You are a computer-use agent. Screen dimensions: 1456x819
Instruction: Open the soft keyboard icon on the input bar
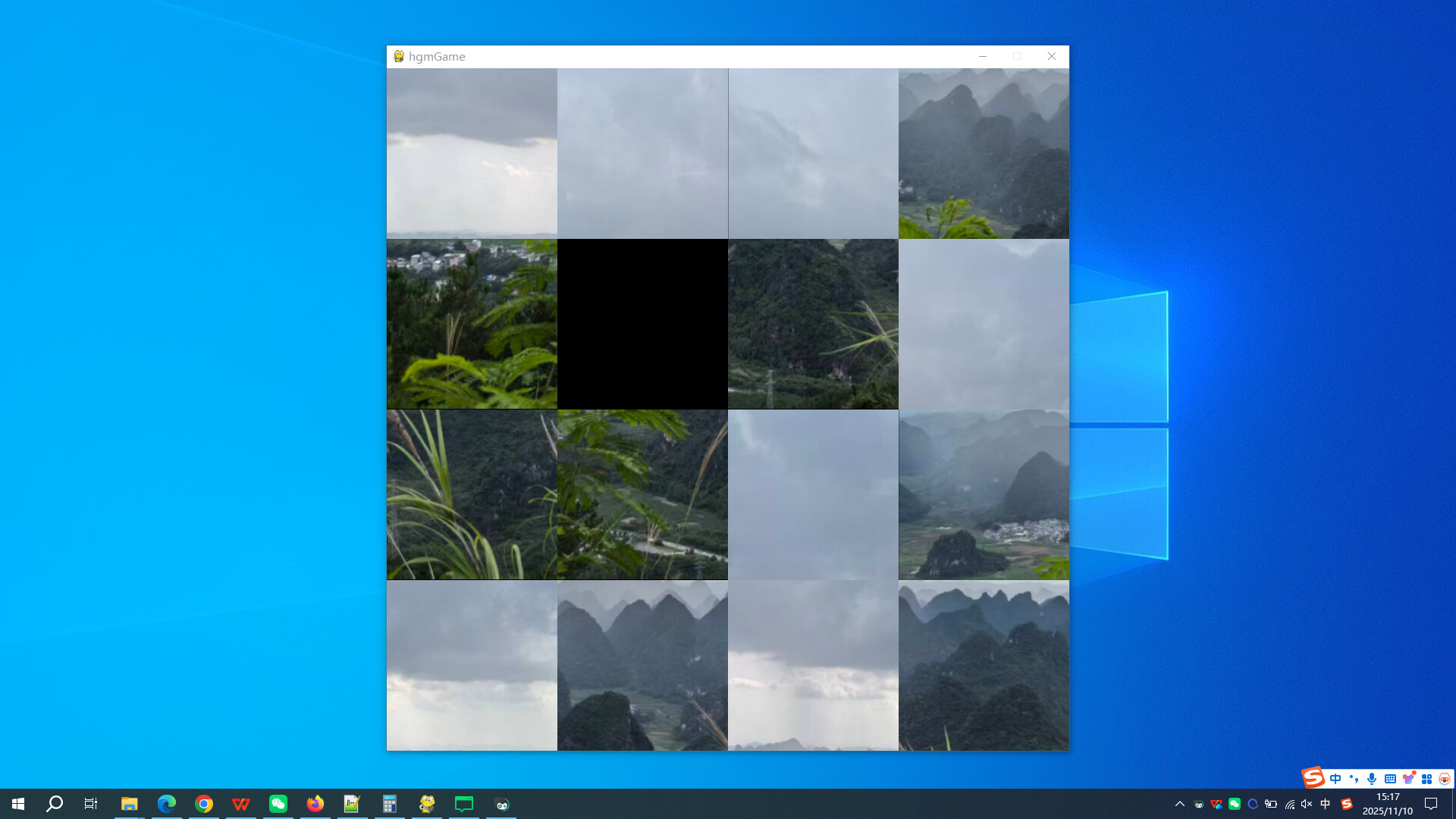(1389, 778)
